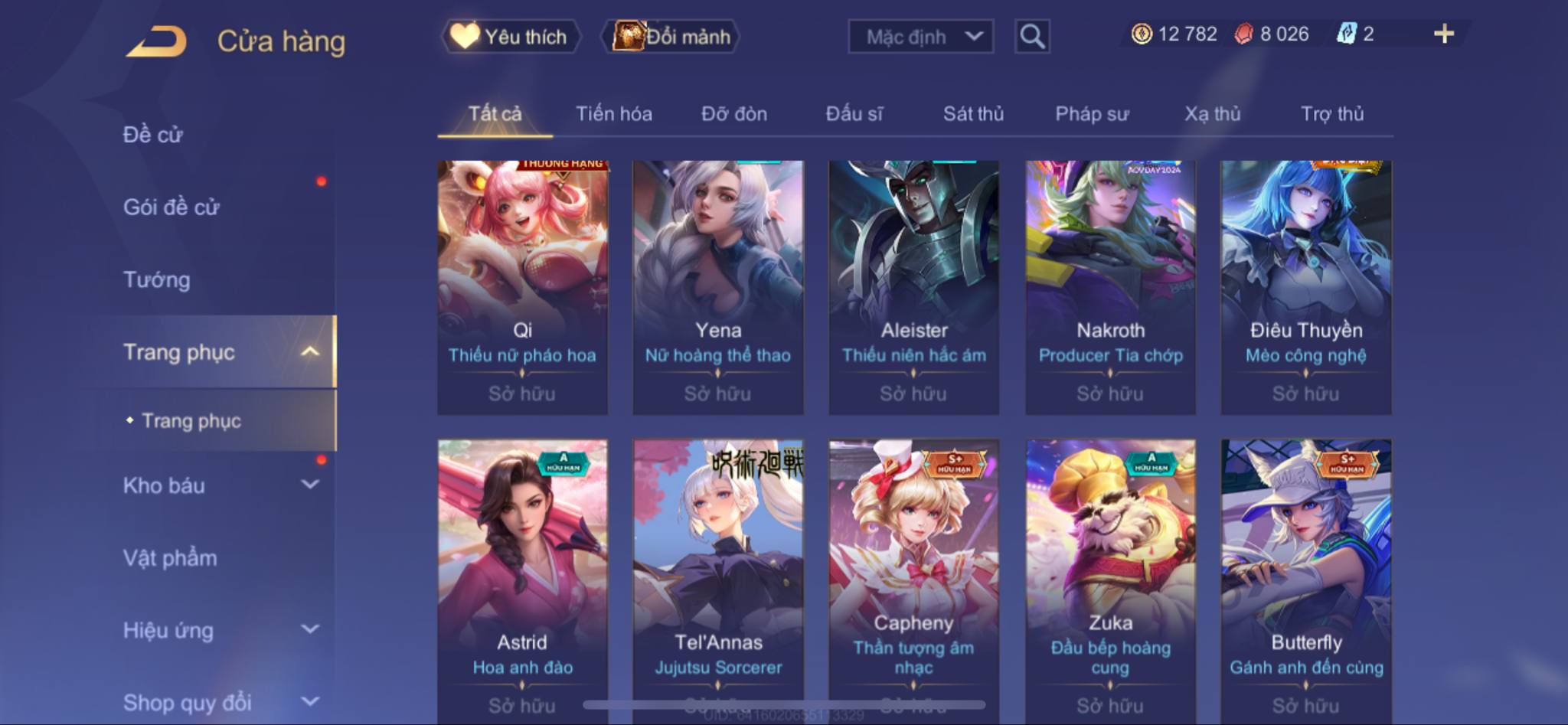Add currency with the plus icon
The image size is (1568, 725).
coord(1444,34)
